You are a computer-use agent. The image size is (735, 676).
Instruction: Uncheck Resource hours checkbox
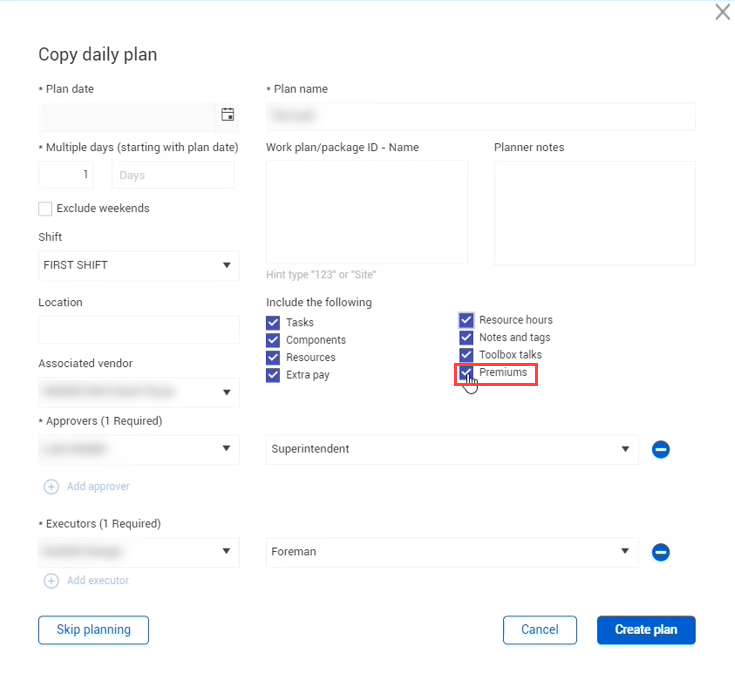tap(466, 320)
